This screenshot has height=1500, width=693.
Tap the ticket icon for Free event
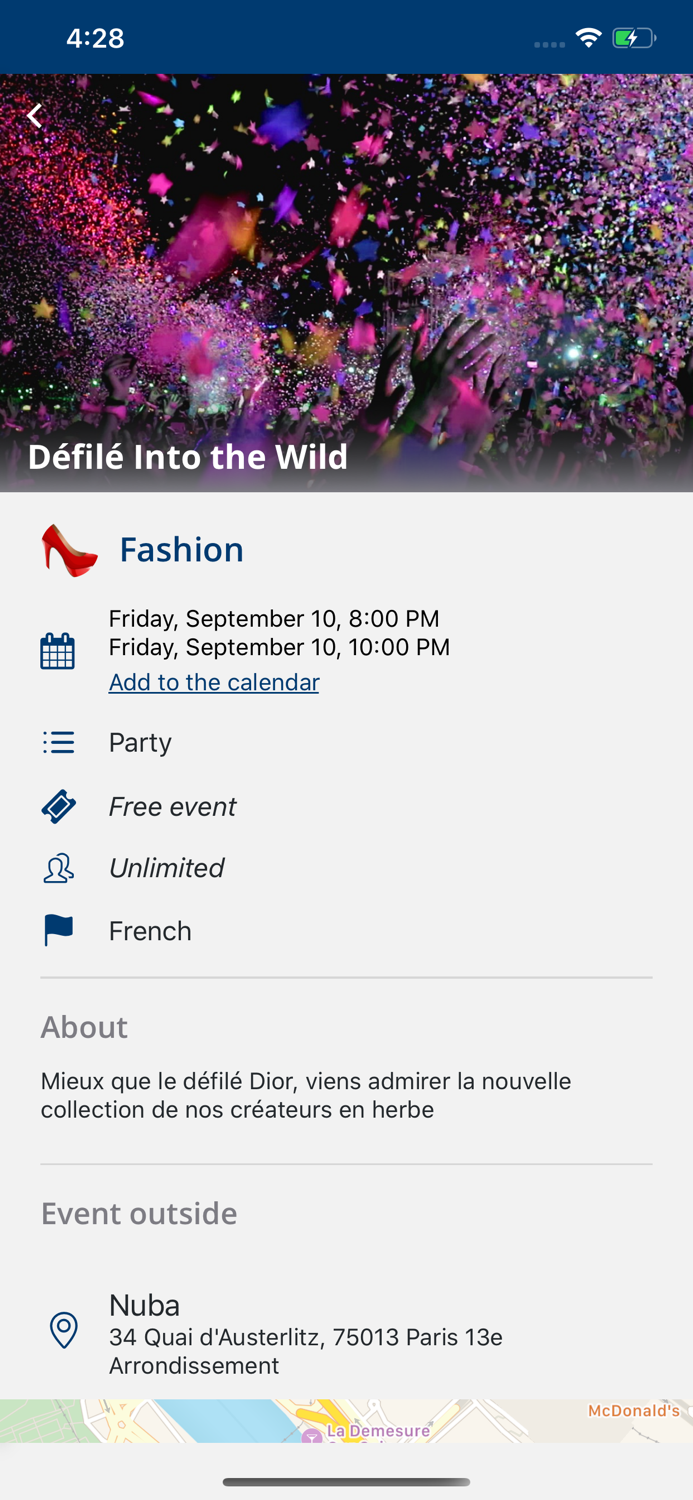pos(58,805)
